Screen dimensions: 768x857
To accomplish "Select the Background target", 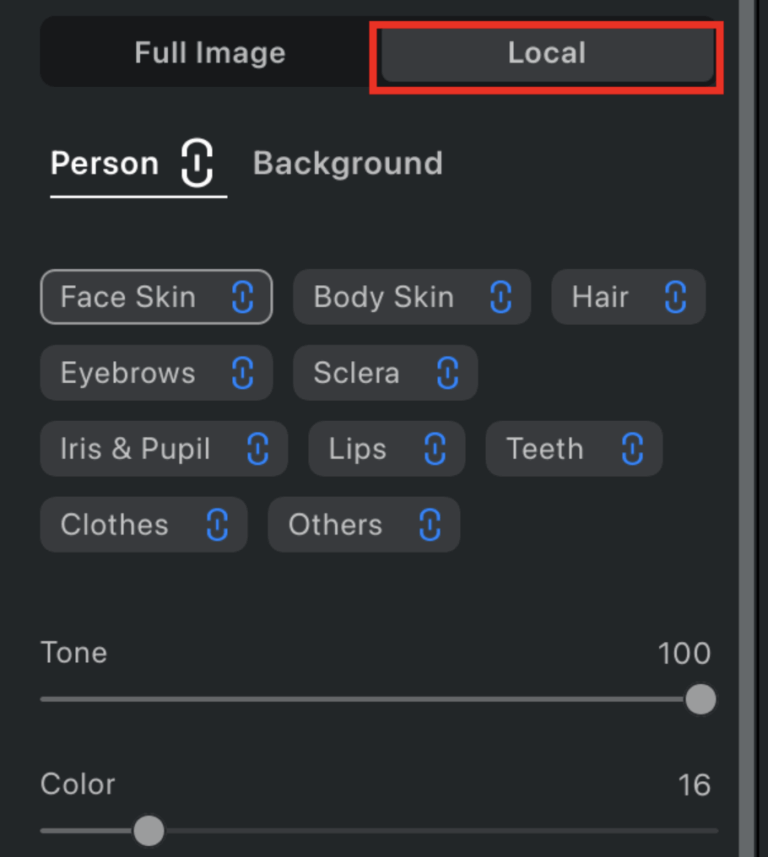I will click(347, 163).
